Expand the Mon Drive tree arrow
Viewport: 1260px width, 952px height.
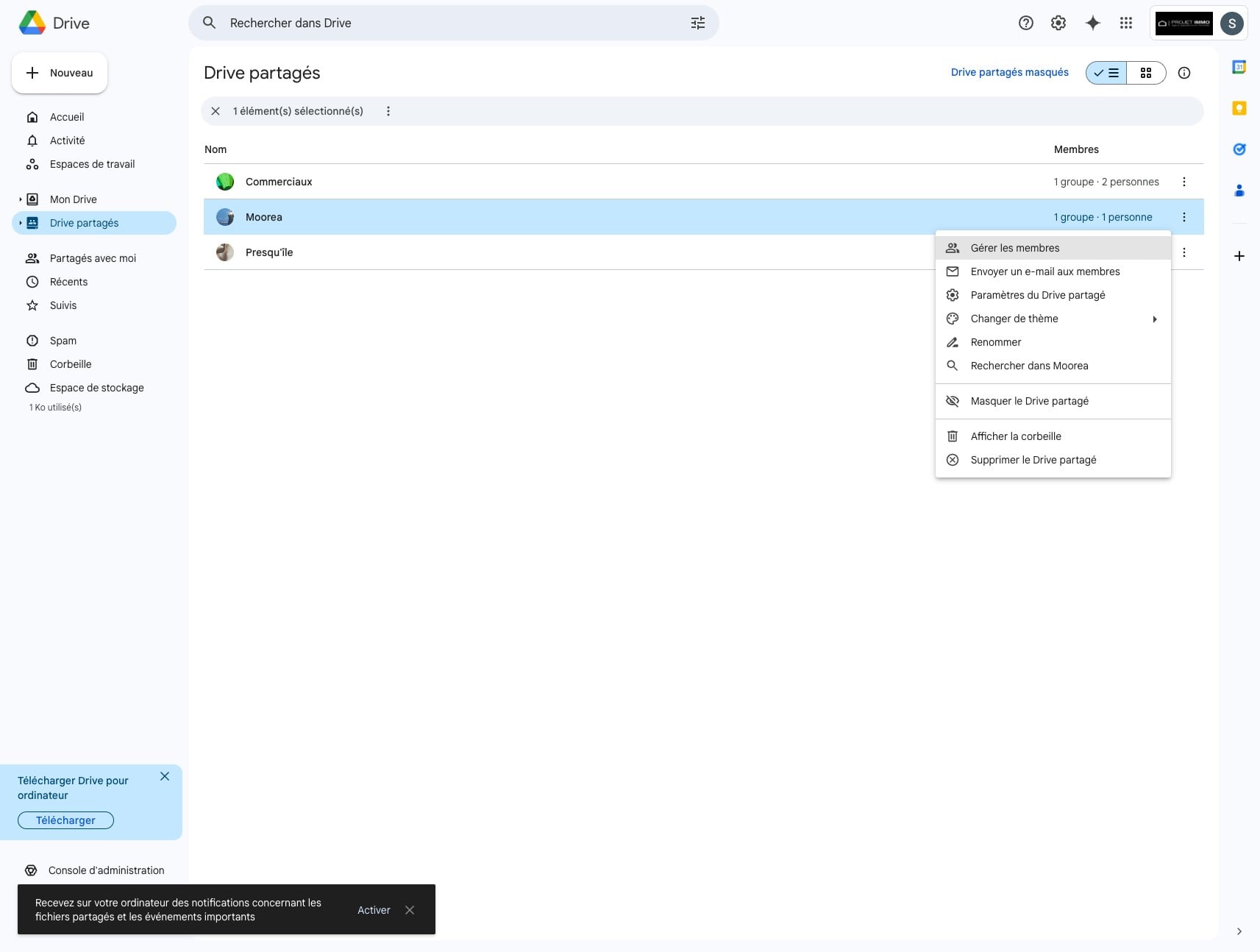[21, 199]
